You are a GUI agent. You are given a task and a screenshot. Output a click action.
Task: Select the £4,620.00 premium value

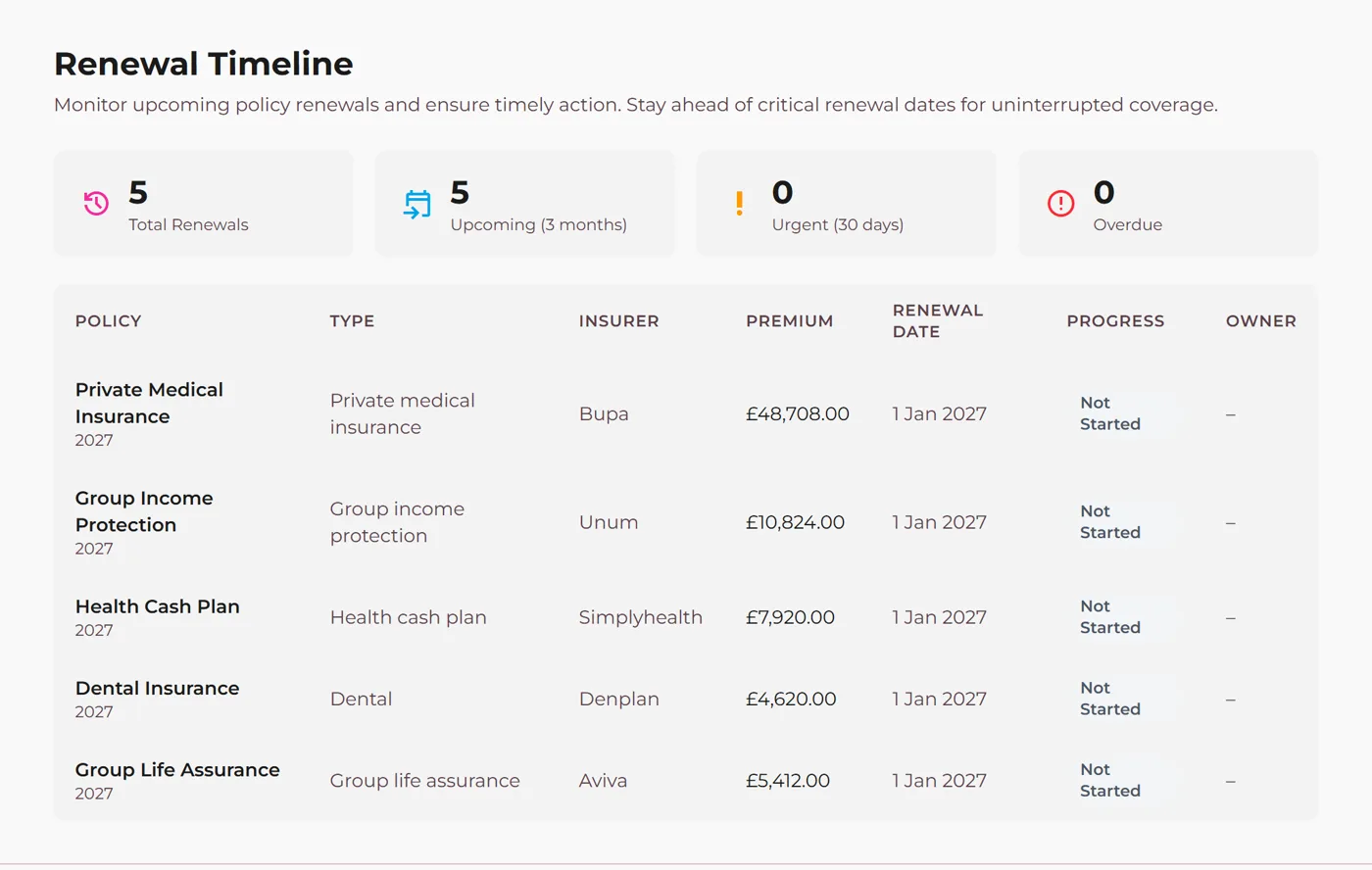[x=791, y=699]
